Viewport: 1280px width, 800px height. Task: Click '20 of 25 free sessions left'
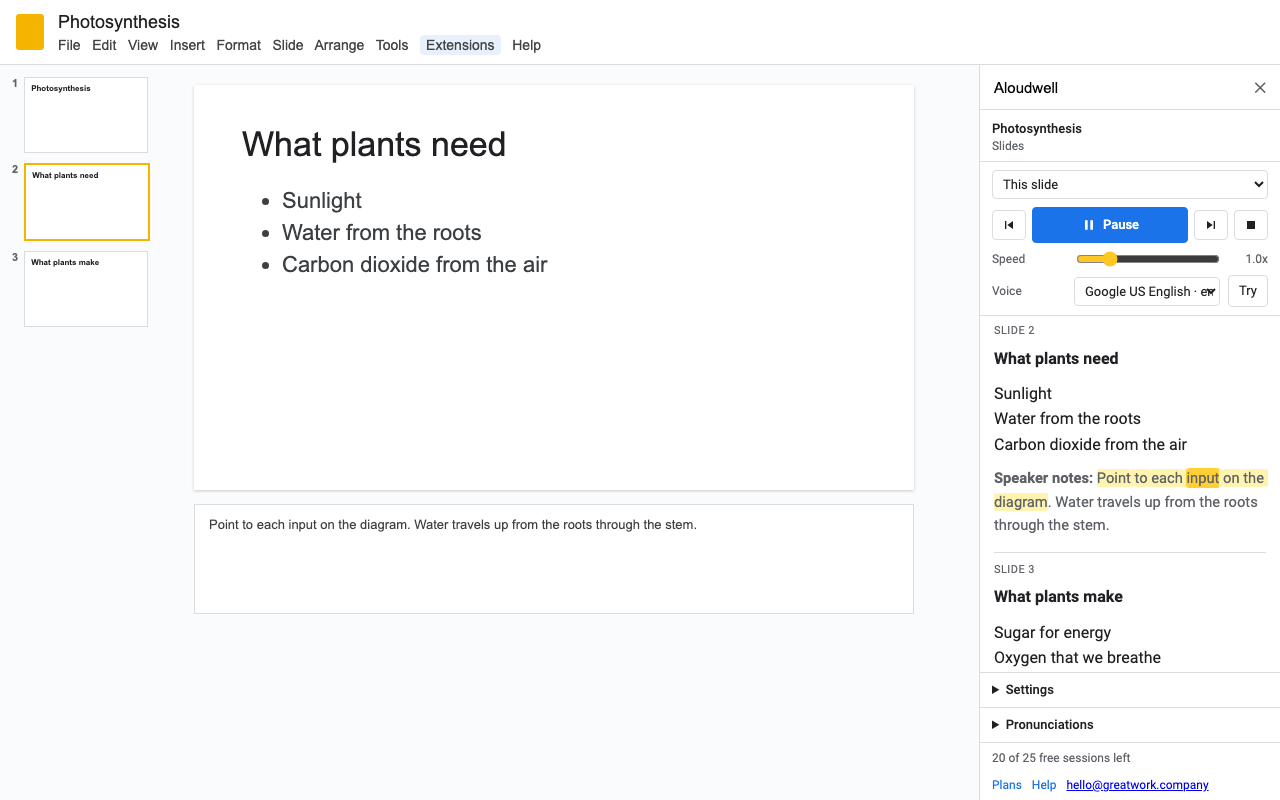(x=1061, y=758)
